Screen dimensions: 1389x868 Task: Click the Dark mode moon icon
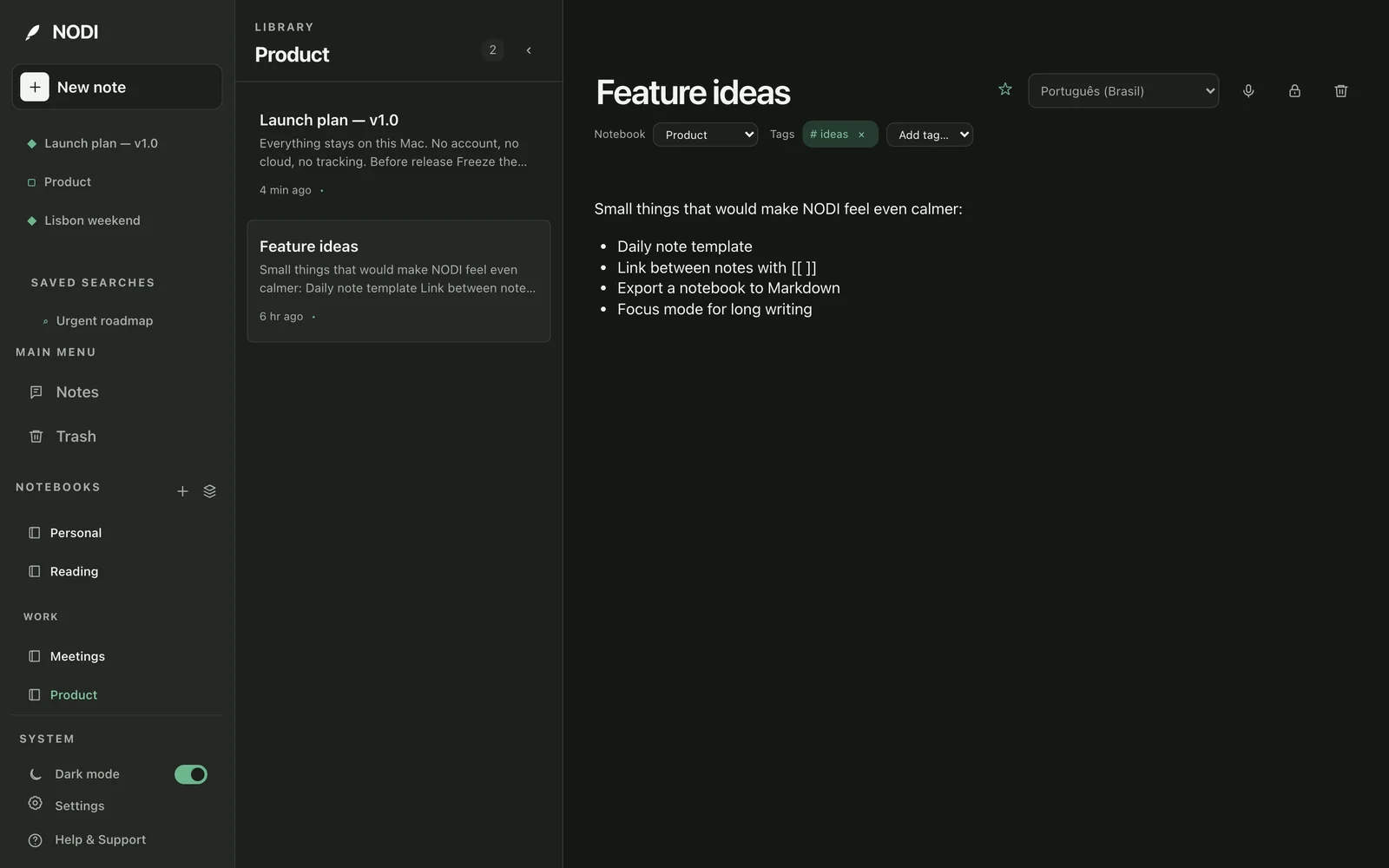pyautogui.click(x=36, y=774)
